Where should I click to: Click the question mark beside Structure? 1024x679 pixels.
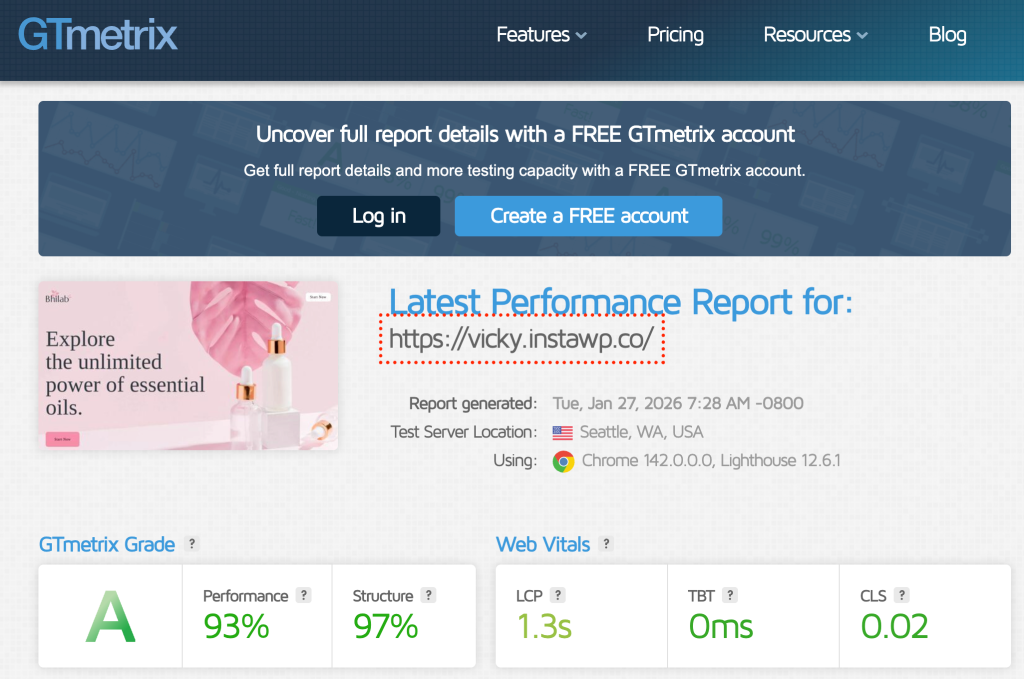(x=428, y=594)
